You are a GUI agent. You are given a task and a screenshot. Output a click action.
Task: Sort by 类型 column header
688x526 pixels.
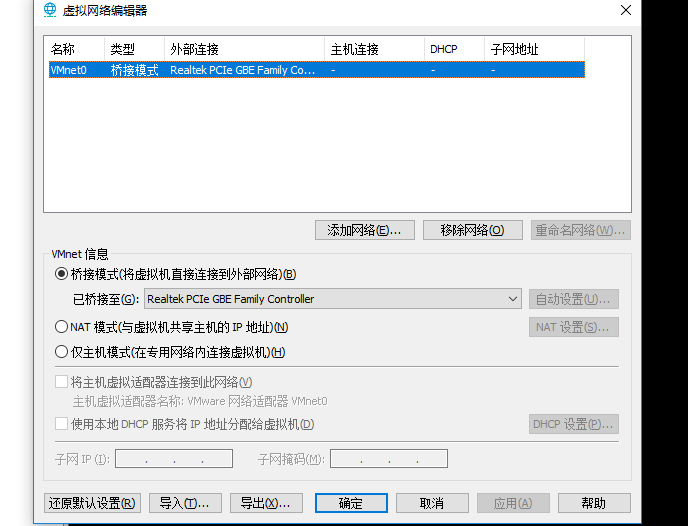[134, 49]
